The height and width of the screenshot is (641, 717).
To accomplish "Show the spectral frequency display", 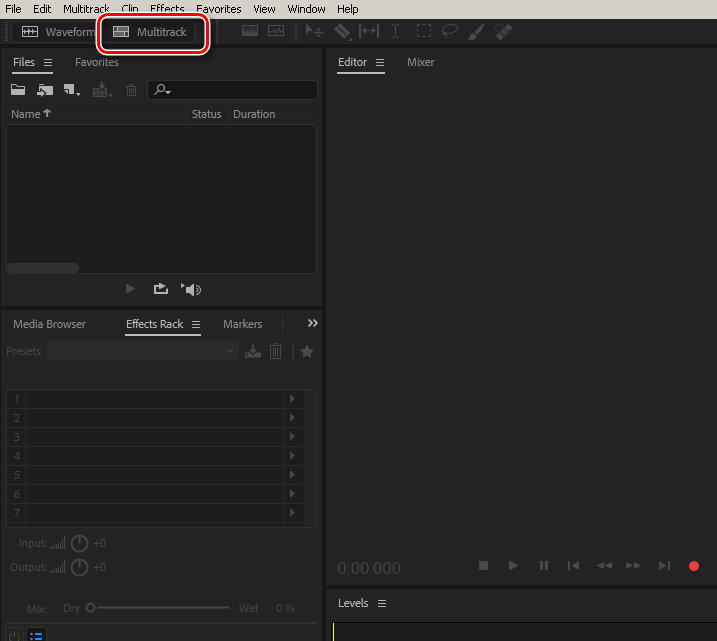I will tap(250, 31).
